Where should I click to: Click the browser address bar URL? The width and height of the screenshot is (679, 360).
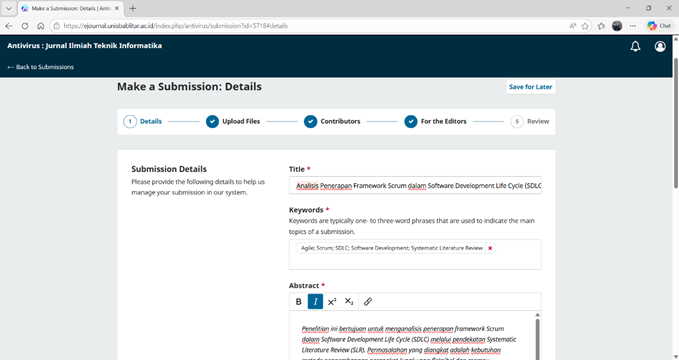tap(175, 26)
